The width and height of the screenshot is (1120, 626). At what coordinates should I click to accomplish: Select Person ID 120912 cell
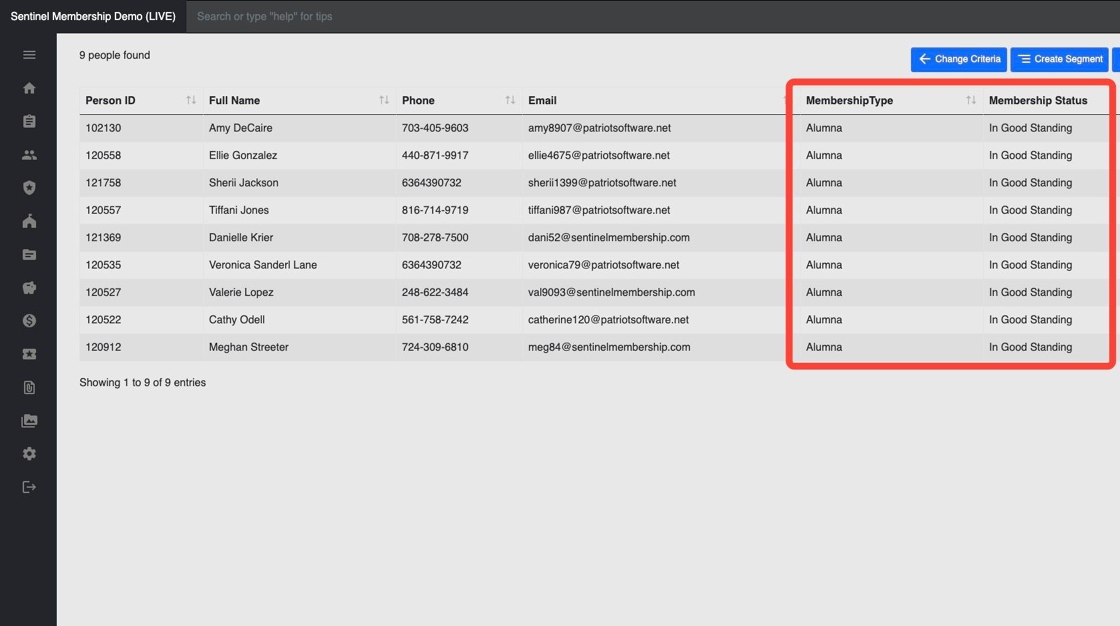point(104,347)
